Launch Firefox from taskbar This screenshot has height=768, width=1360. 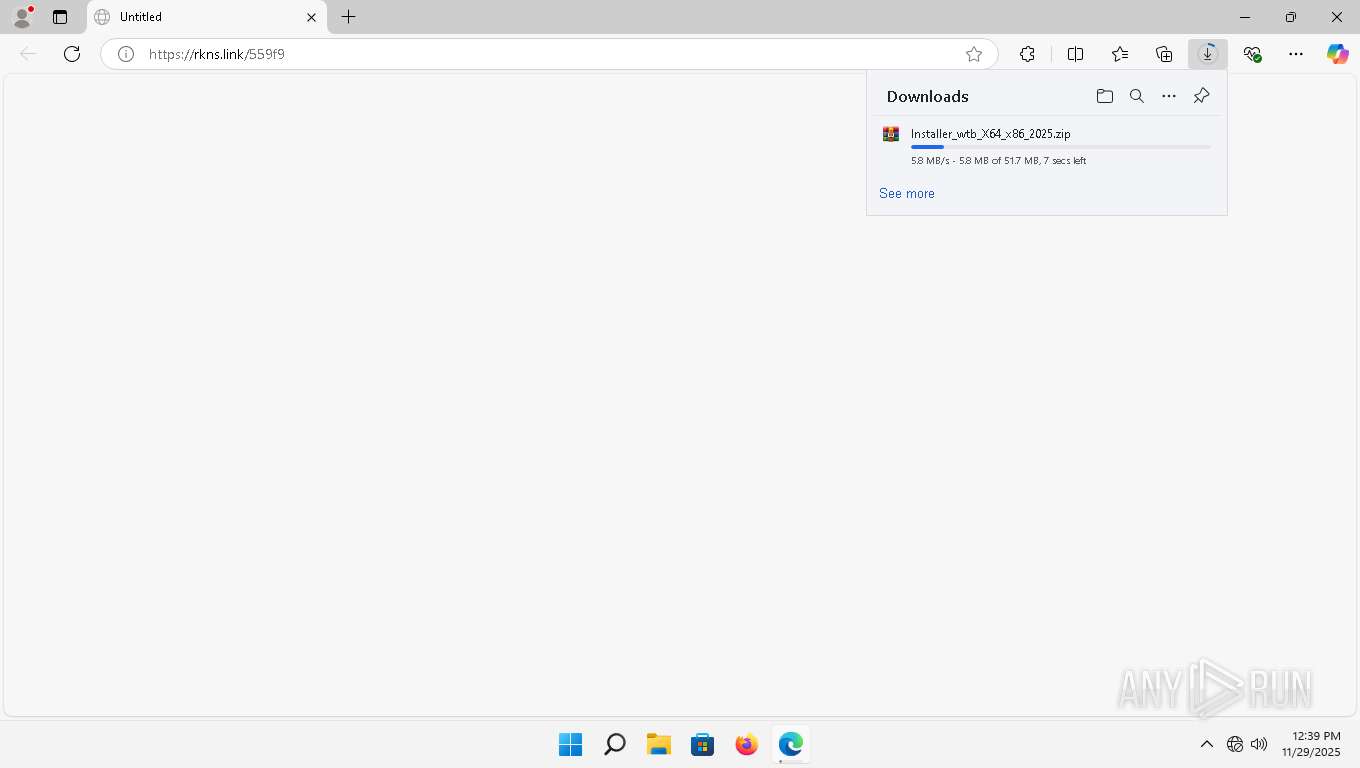(747, 745)
